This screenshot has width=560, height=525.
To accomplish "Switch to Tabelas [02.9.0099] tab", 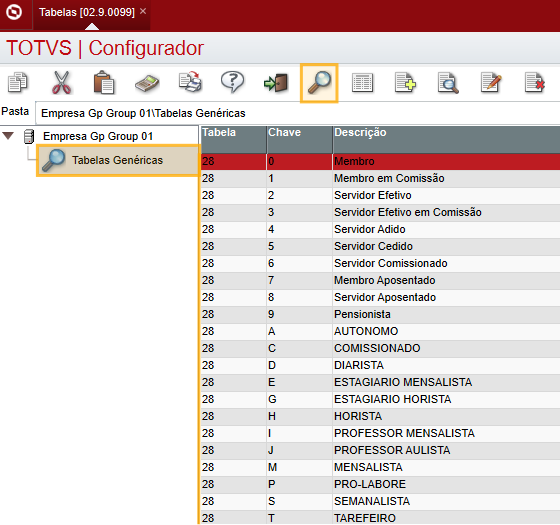I will tap(87, 12).
